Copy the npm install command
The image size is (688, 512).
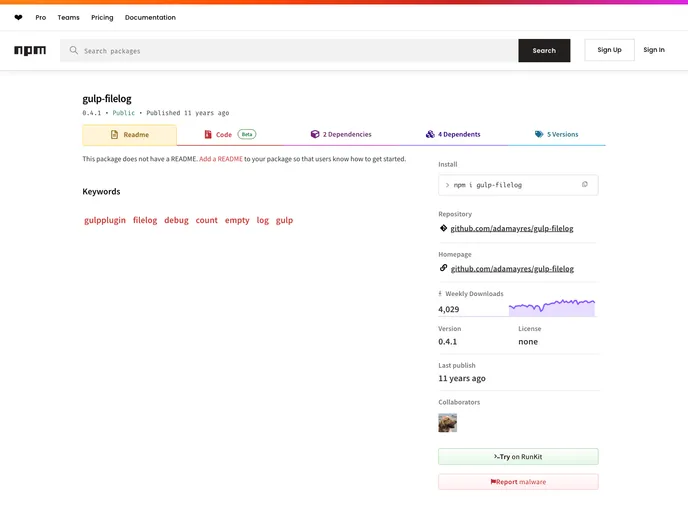pyautogui.click(x=584, y=185)
